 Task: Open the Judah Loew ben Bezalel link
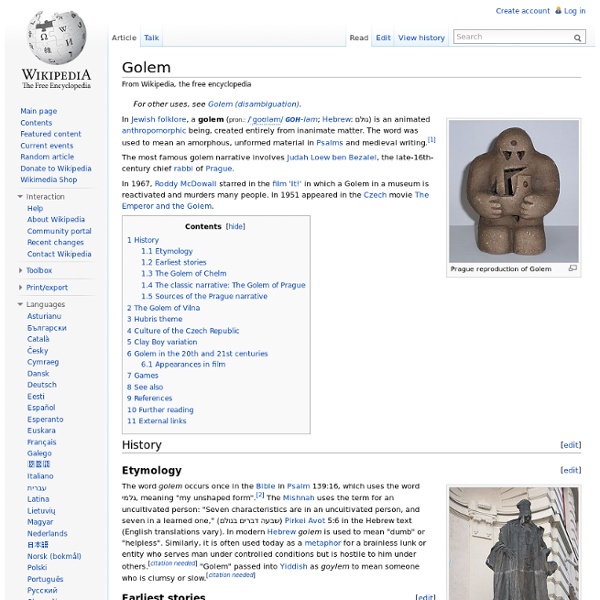(331, 157)
